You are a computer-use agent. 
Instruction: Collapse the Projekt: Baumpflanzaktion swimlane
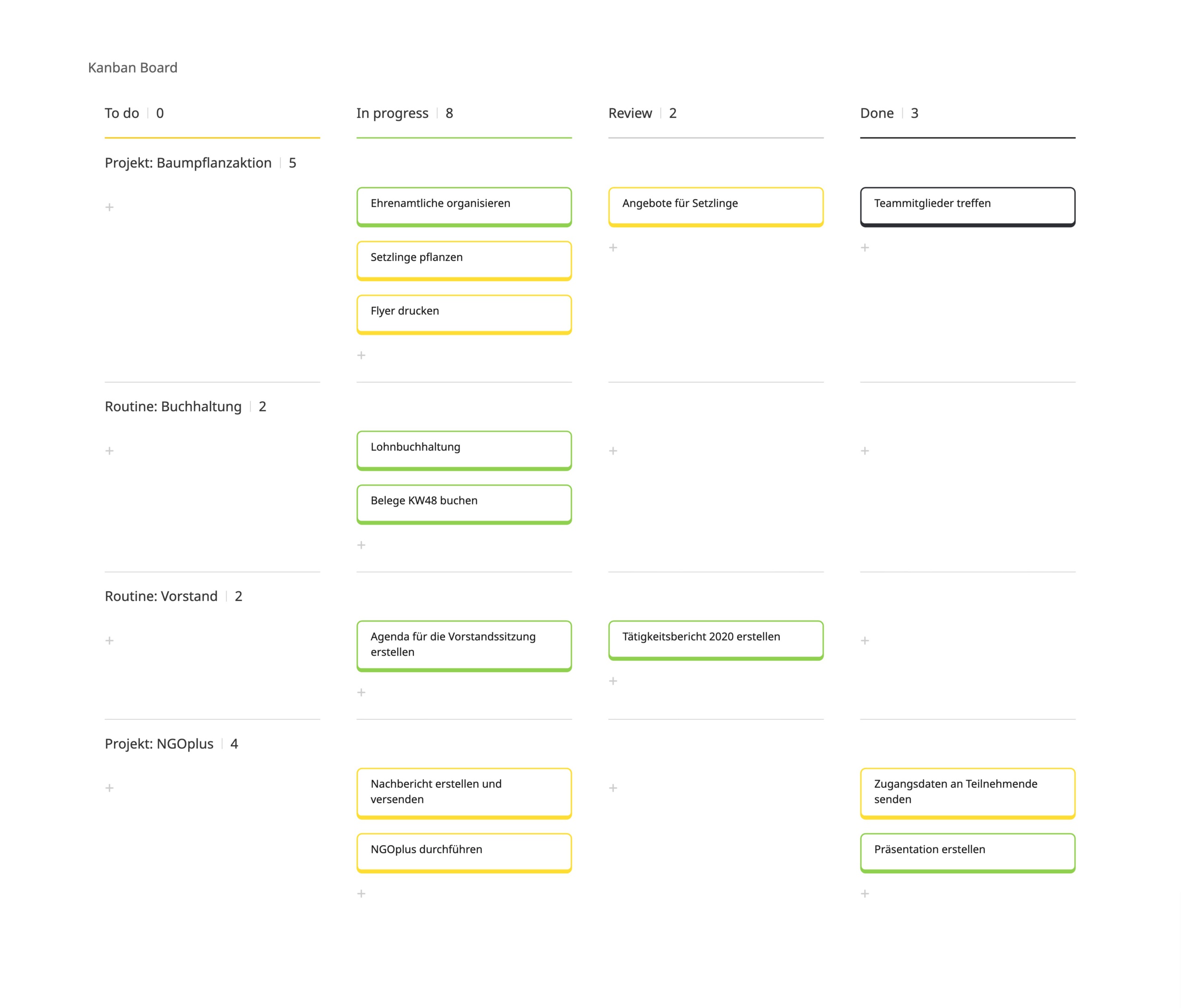[188, 163]
